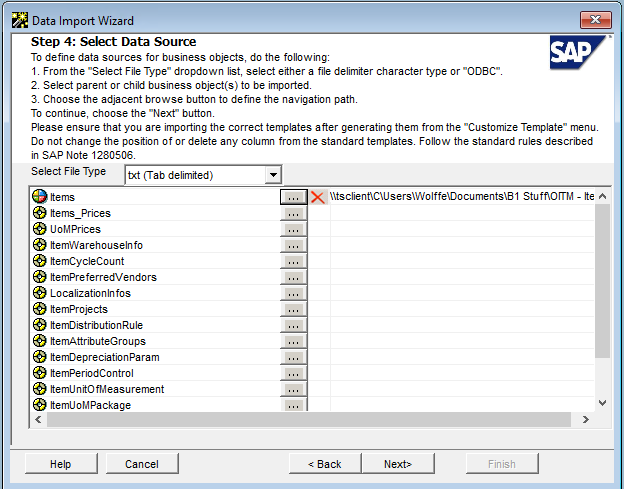
Task: Browse for the LocalizationInfos source file
Action: coord(293,294)
